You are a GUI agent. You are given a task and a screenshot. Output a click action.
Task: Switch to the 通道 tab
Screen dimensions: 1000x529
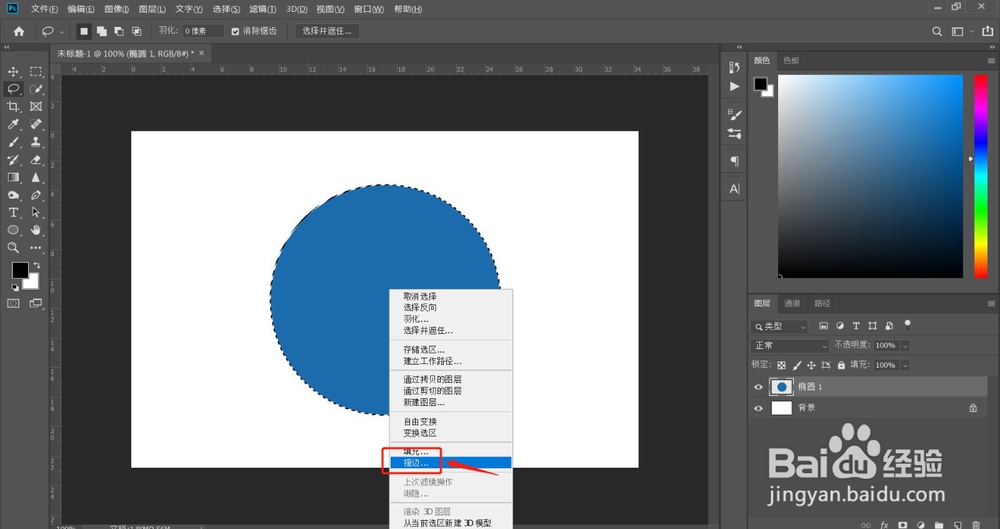(x=791, y=303)
